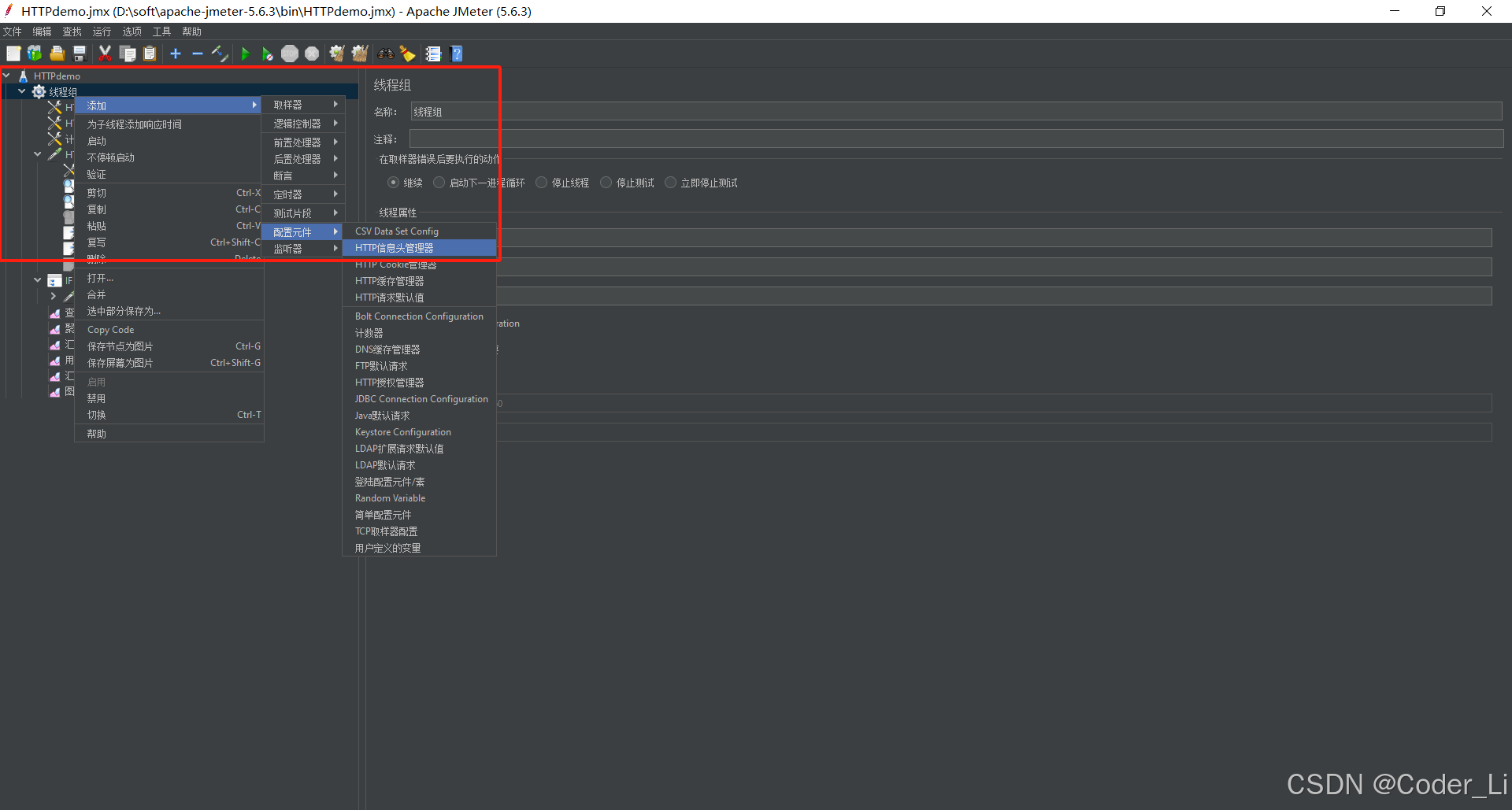The image size is (1512, 810).
Task: Click Start no pauses icon
Action: [268, 54]
